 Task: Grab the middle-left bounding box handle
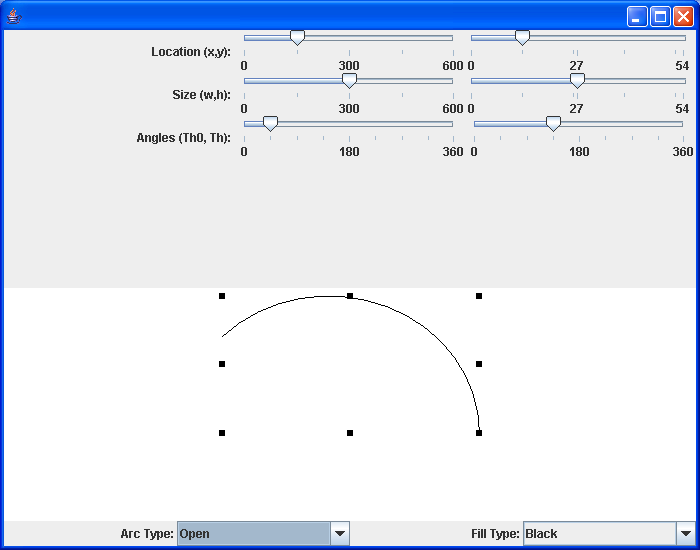(x=222, y=364)
